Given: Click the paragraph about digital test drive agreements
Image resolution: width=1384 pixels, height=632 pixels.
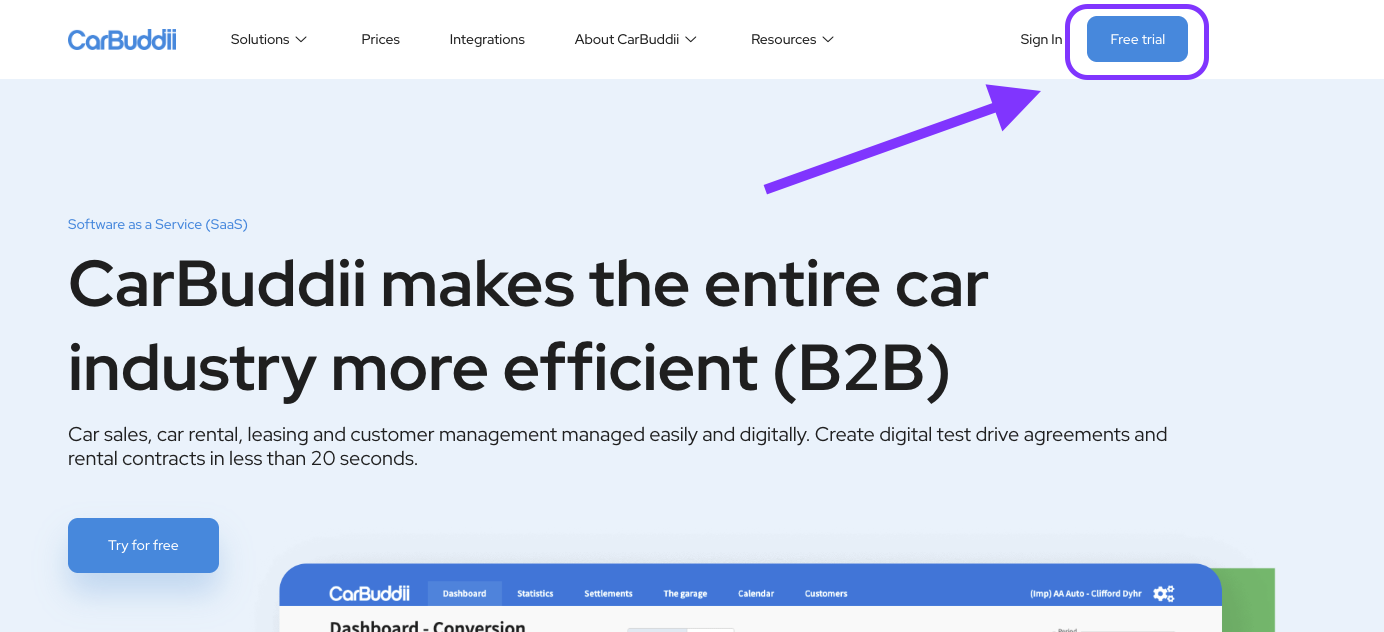Looking at the screenshot, I should point(617,447).
